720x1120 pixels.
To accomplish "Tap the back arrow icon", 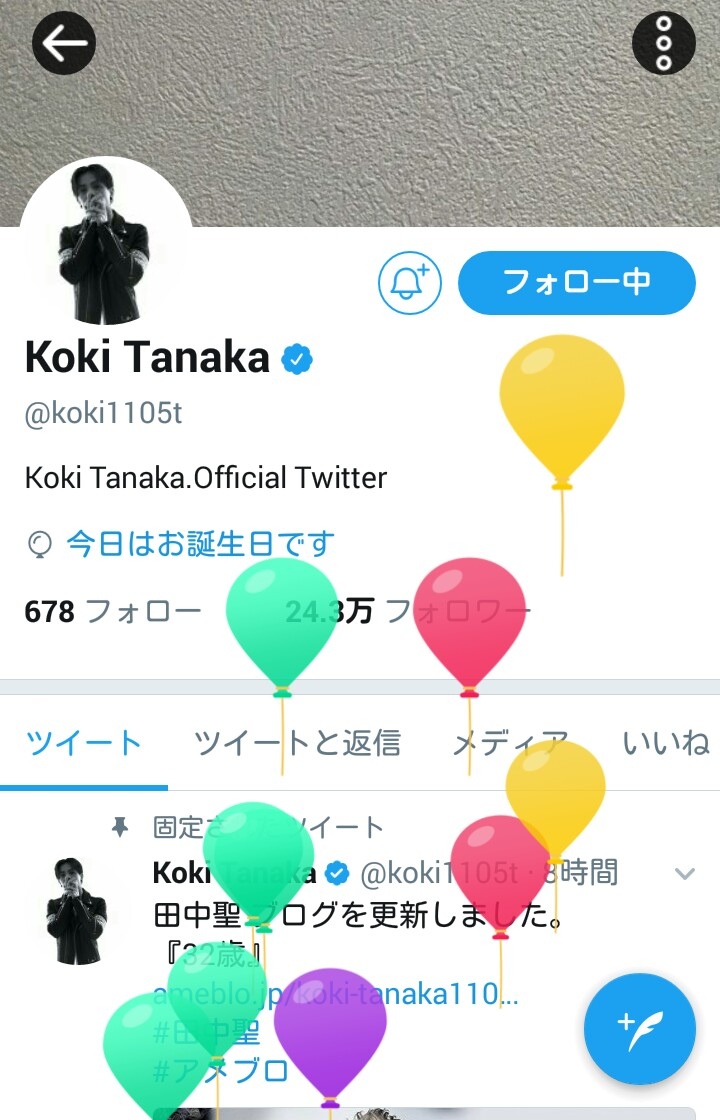I will point(64,44).
